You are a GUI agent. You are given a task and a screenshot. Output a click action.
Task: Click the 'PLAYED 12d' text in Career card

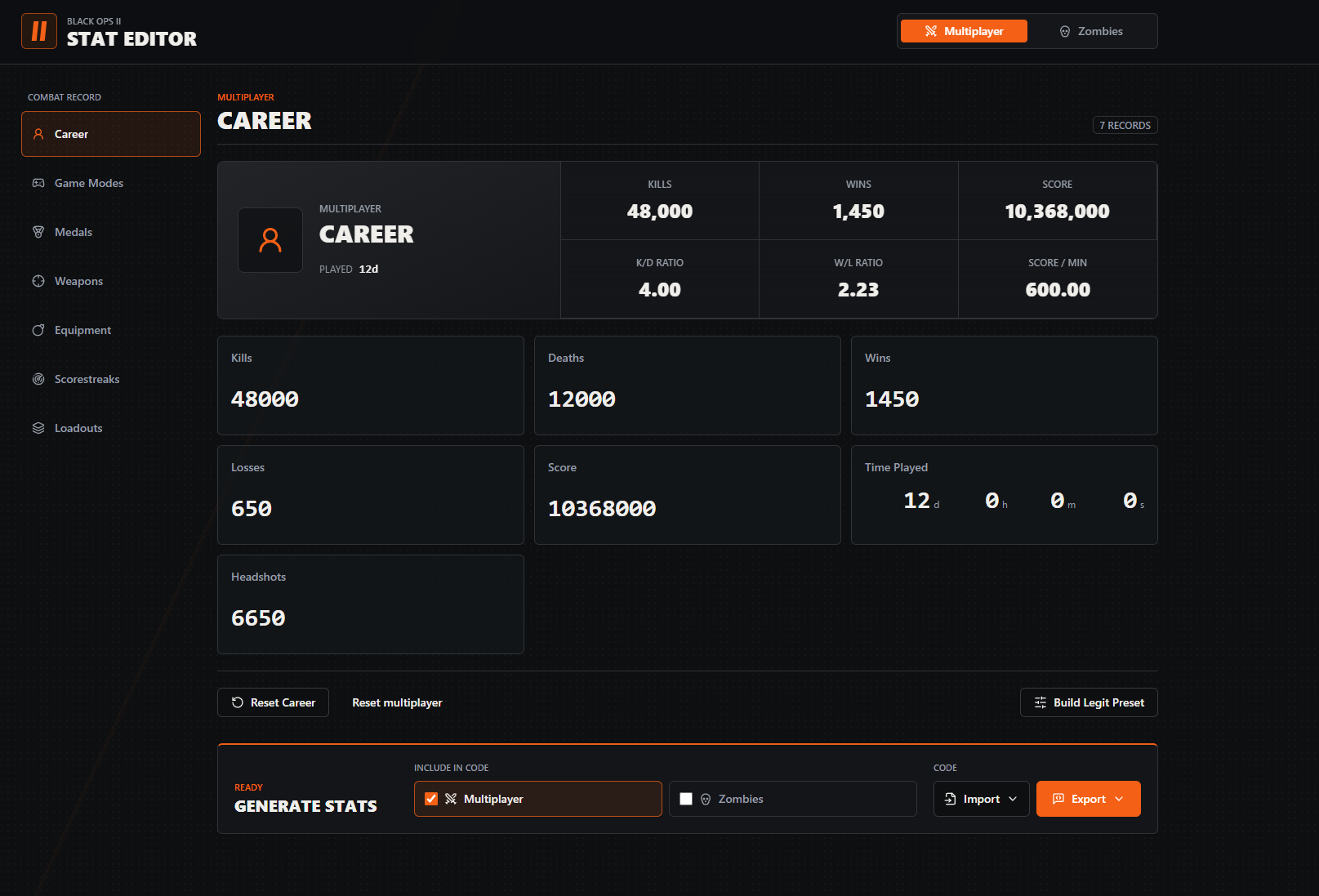pos(349,269)
